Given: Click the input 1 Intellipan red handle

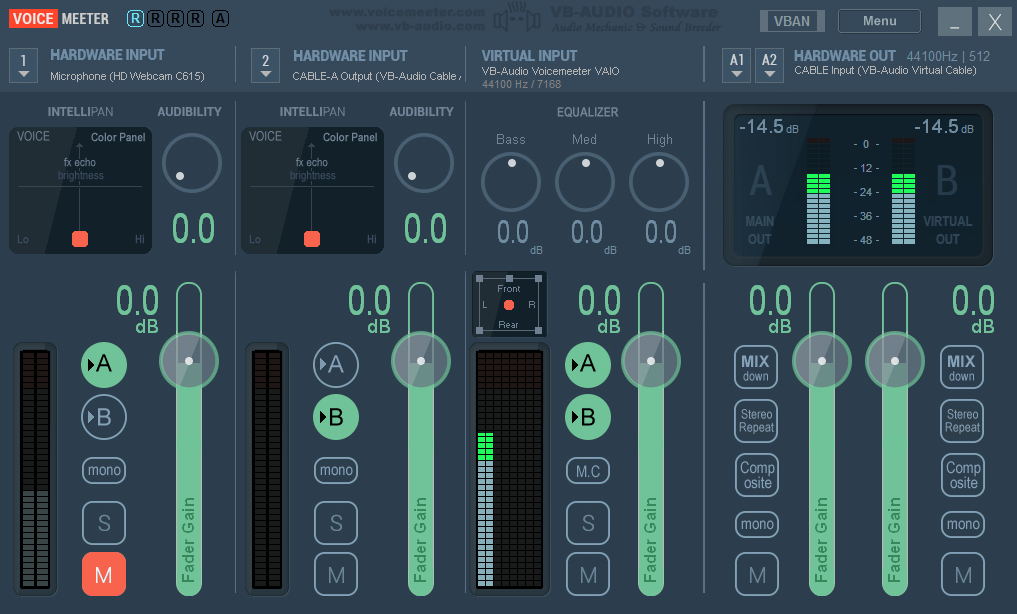Looking at the screenshot, I should 80,239.
